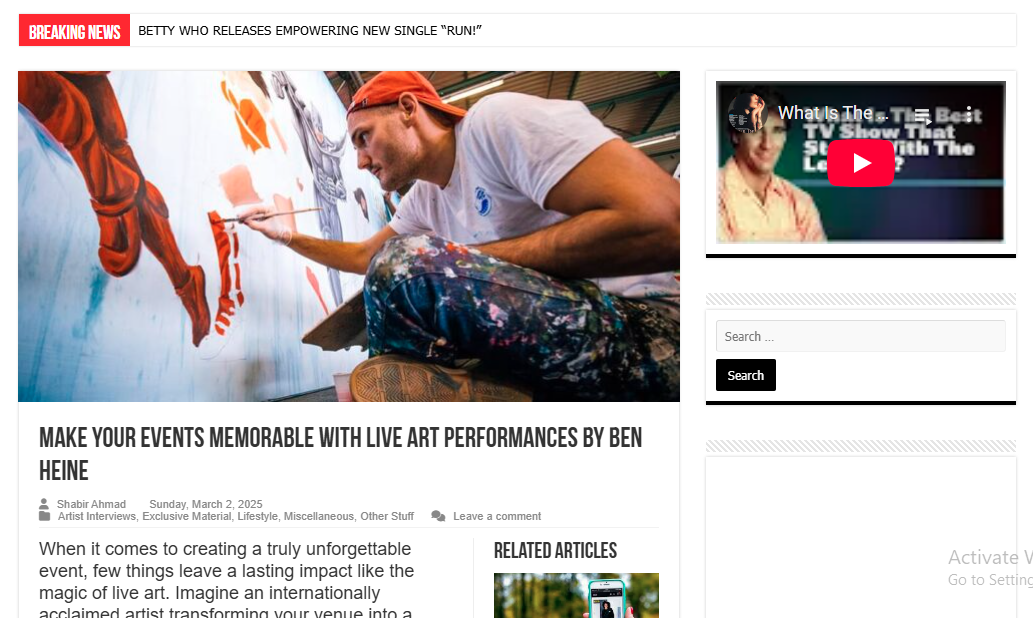
Task: Open the YouTube video three-dot options
Action: tap(968, 113)
